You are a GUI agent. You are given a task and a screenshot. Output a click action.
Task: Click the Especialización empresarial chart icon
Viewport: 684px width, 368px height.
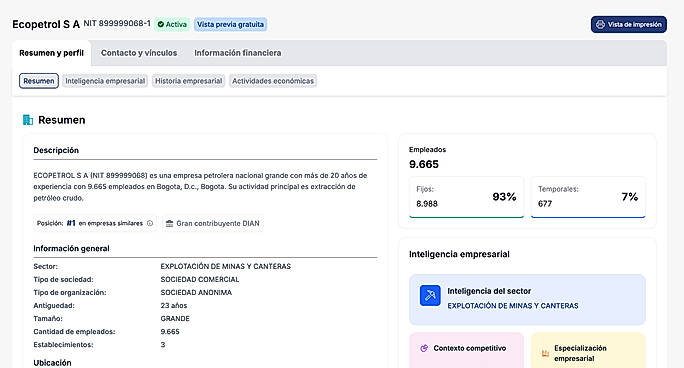pos(545,353)
